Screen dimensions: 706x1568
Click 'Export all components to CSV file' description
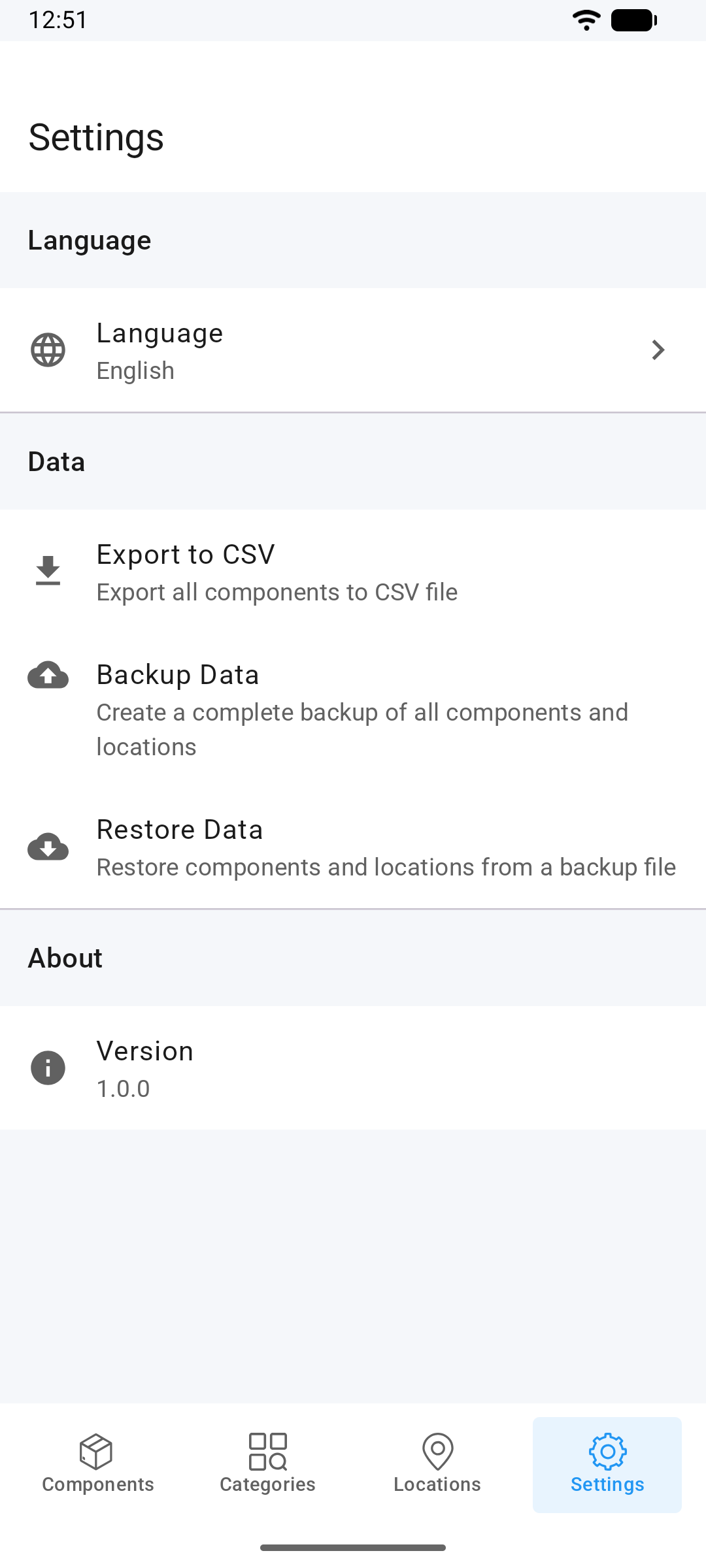277,593
